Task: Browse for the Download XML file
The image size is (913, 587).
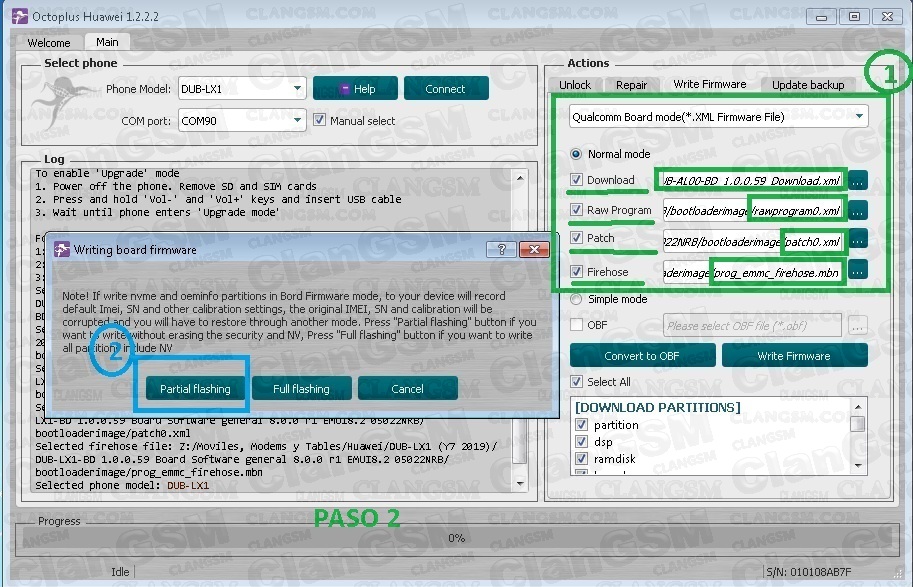Action: [x=858, y=181]
